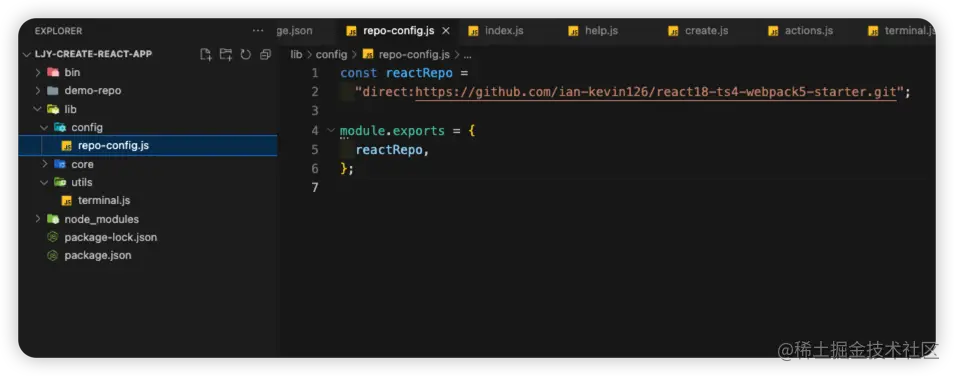Image resolution: width=954 pixels, height=376 pixels.
Task: Click the New File icon in Explorer
Action: (x=206, y=54)
